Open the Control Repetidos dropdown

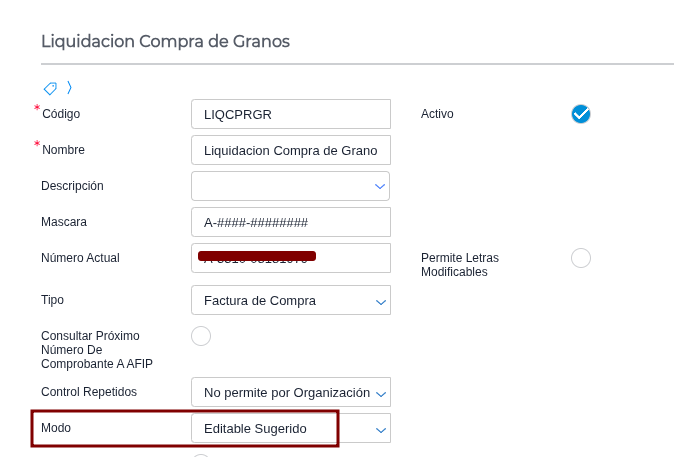[x=291, y=392]
